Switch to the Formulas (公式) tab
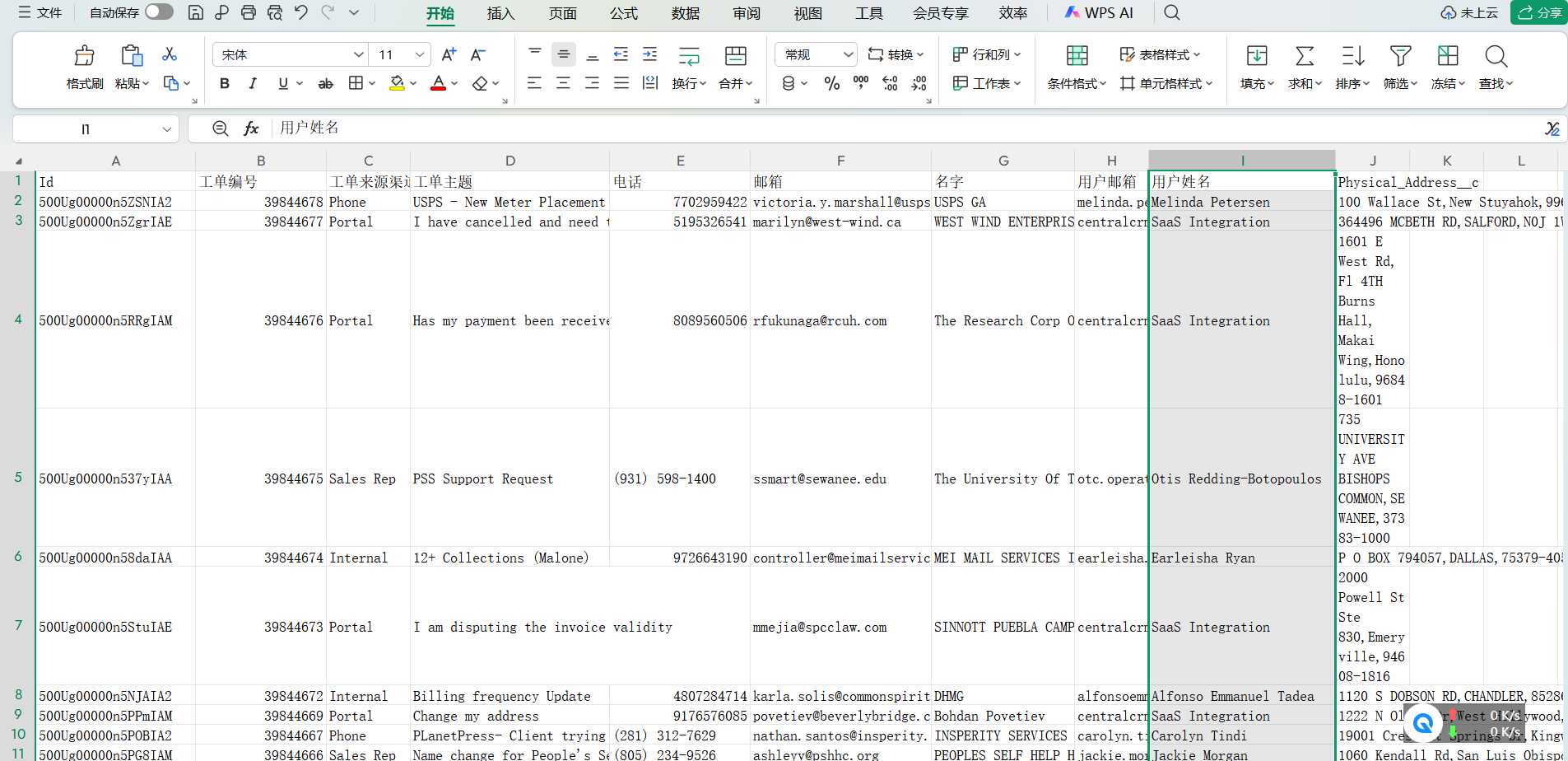 pyautogui.click(x=624, y=13)
